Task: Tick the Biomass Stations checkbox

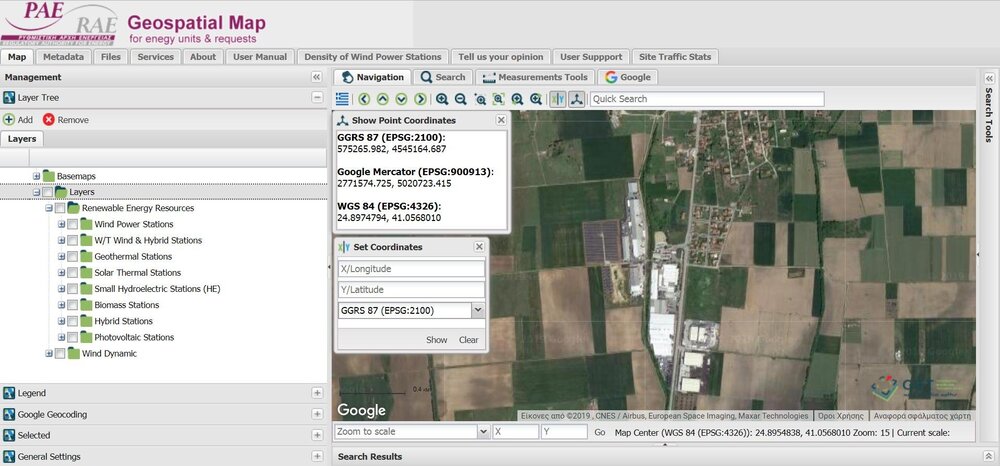Action: tap(72, 305)
